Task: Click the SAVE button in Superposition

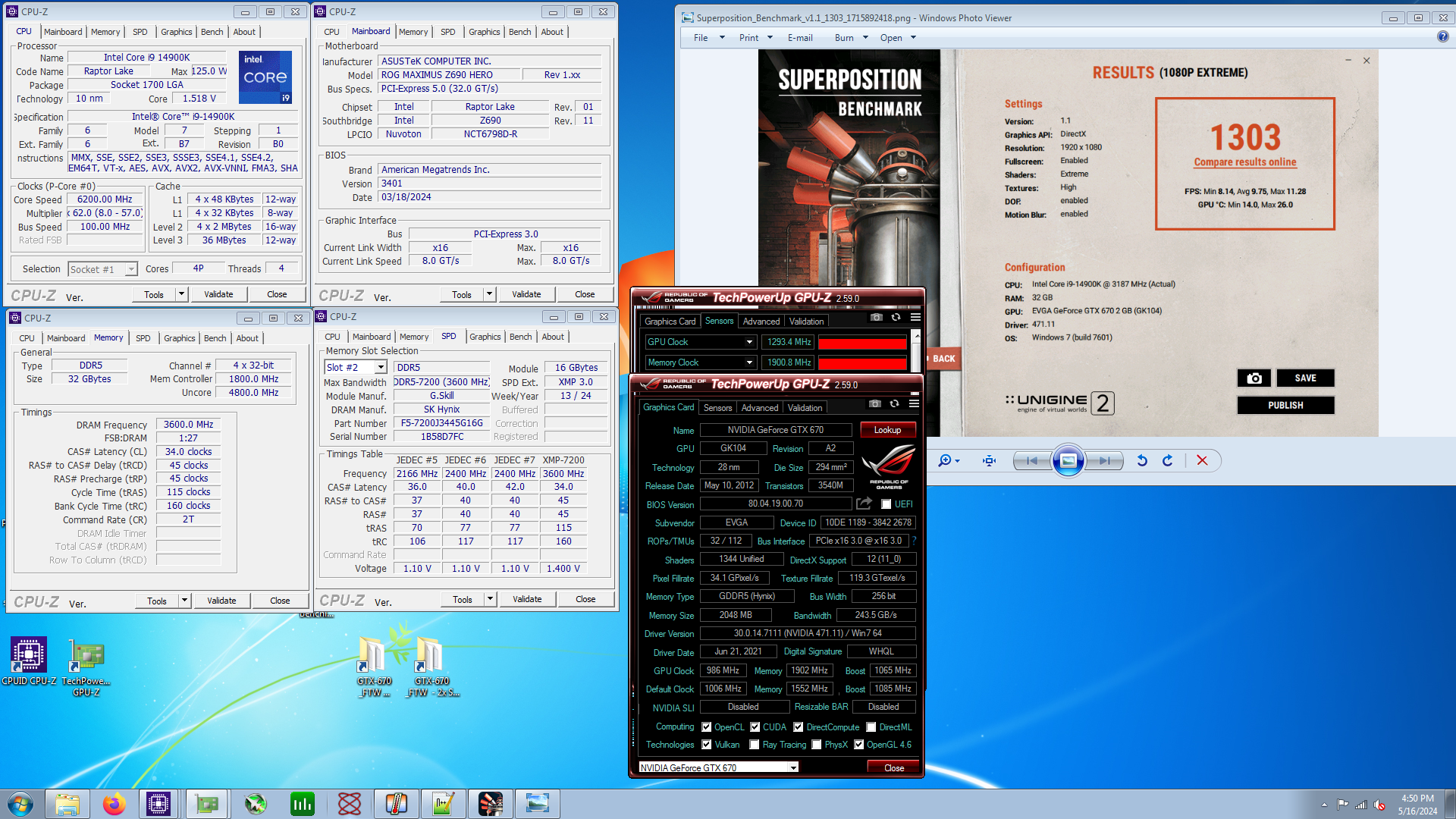Action: point(1305,378)
